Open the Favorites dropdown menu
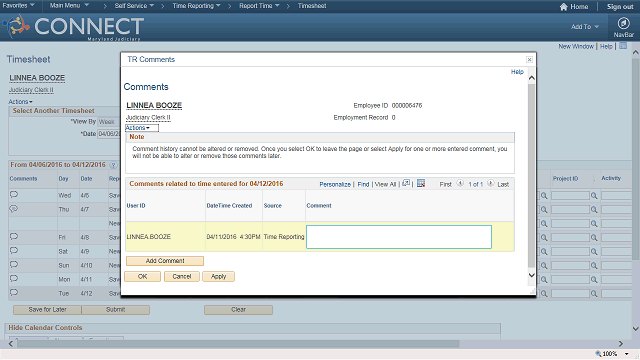Image resolution: width=640 pixels, height=360 pixels. tap(18, 6)
